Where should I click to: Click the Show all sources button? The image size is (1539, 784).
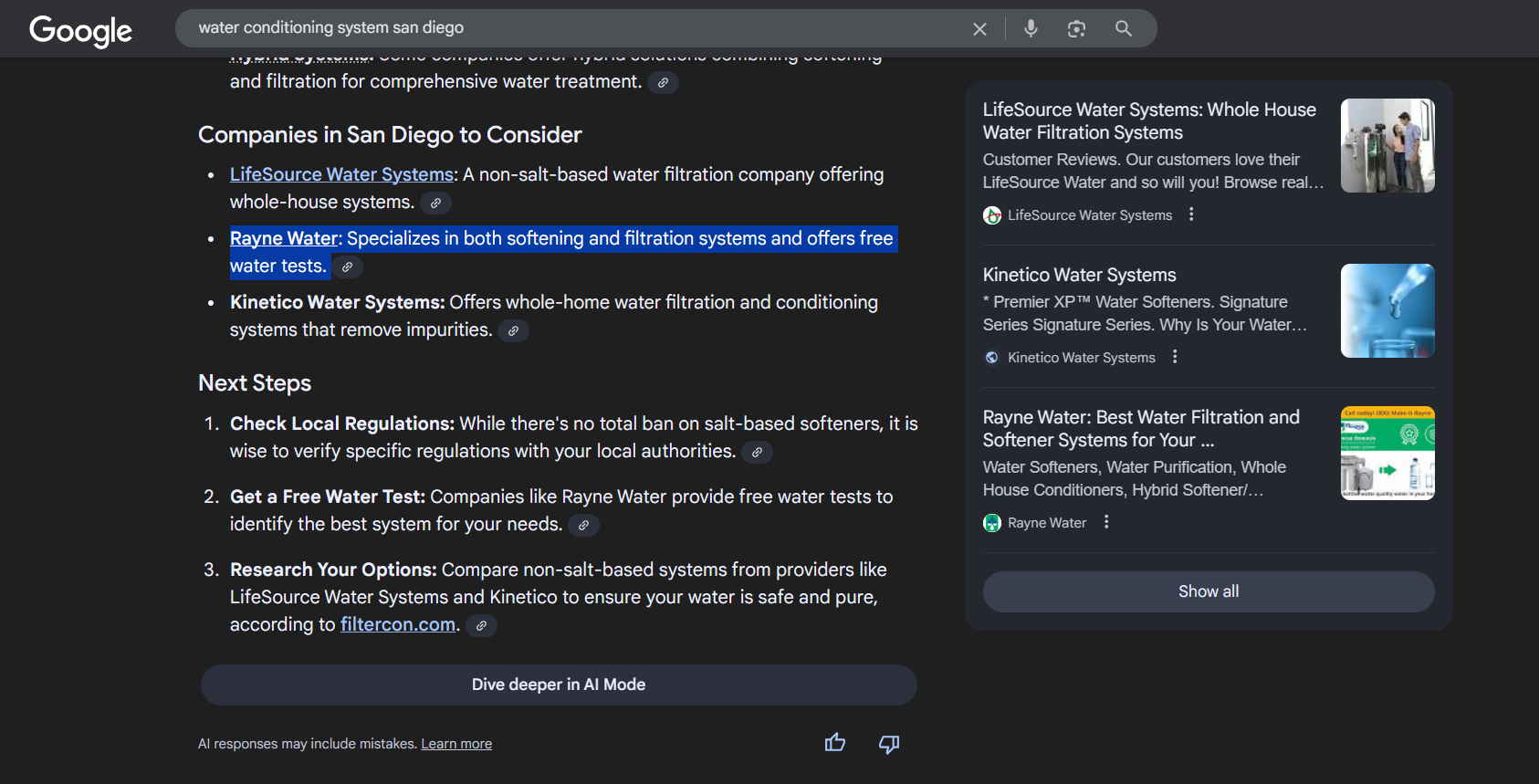coord(1208,591)
